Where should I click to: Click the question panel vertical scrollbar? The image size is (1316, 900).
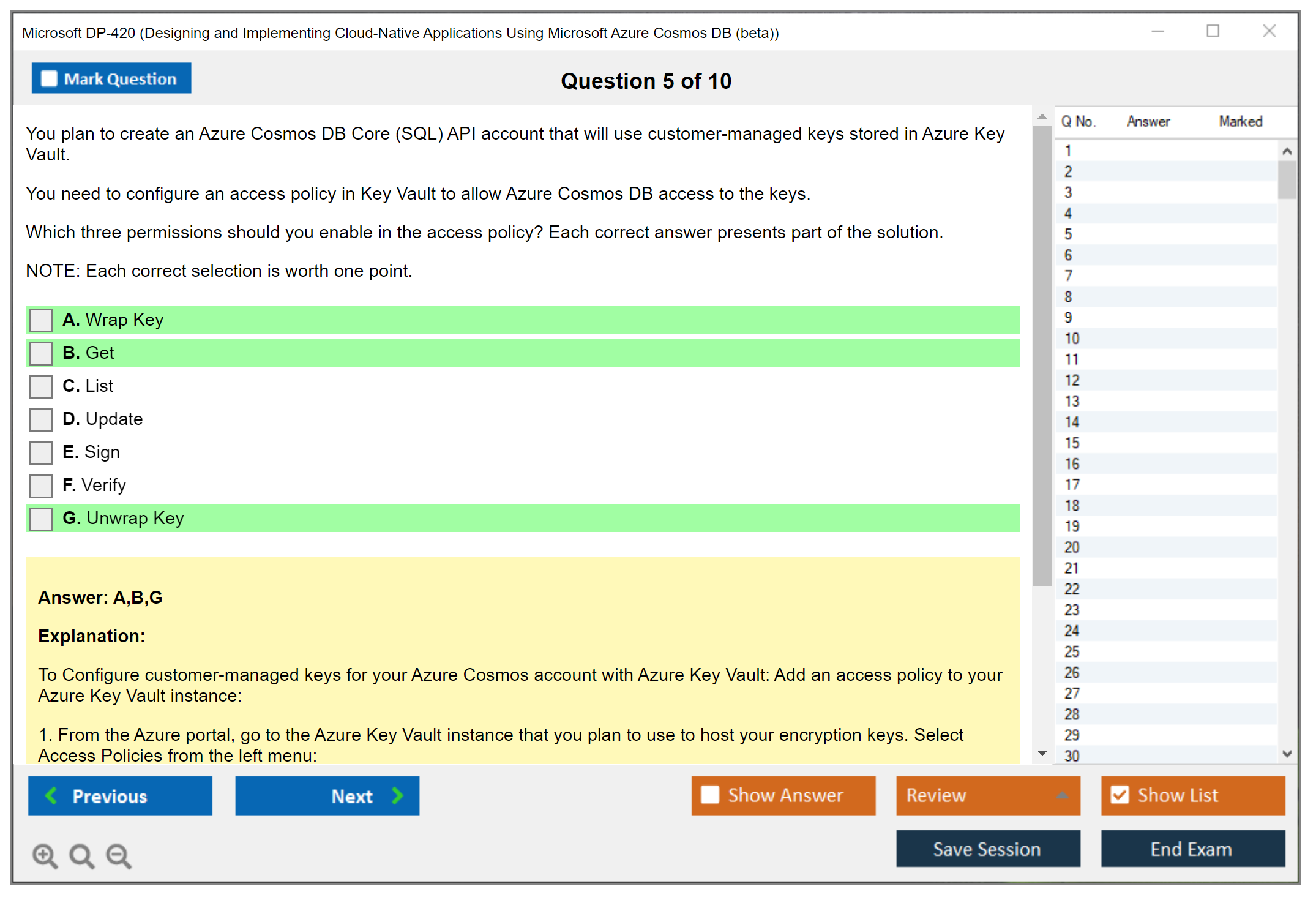coord(1042,355)
